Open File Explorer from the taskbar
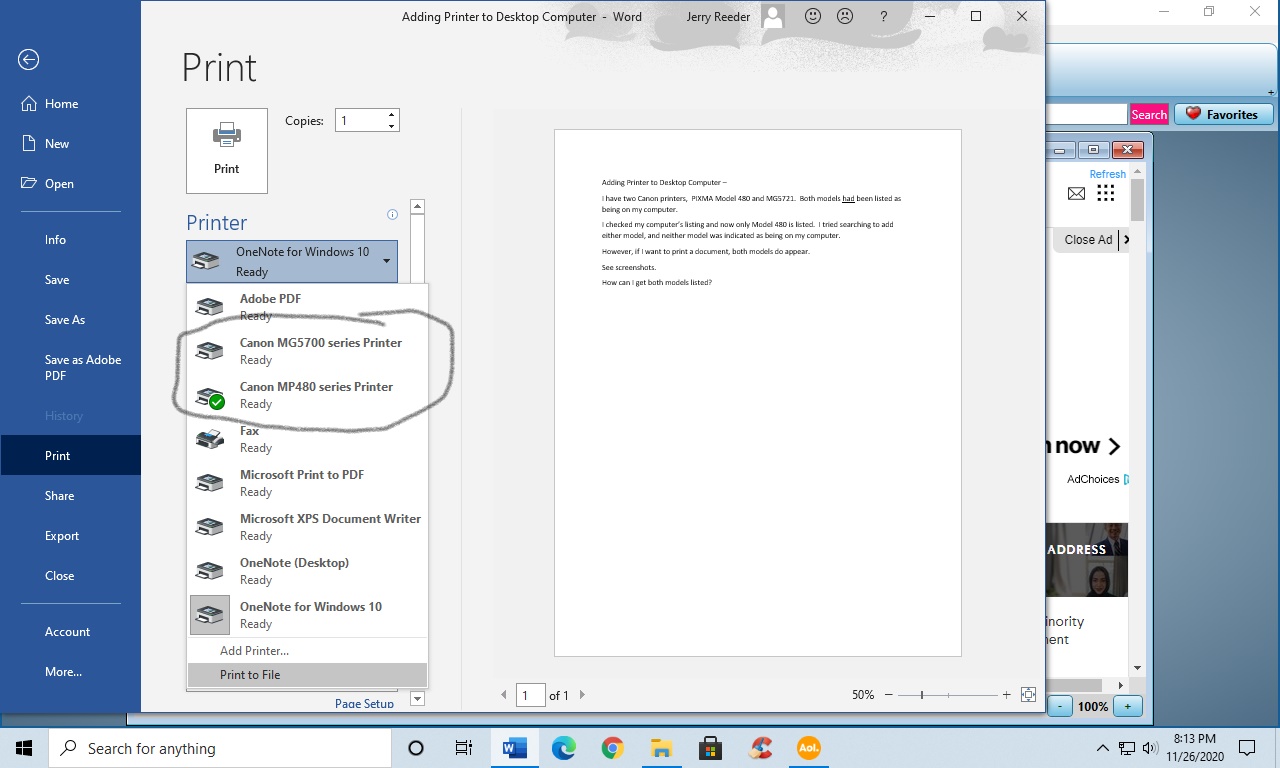Image resolution: width=1280 pixels, height=768 pixels. click(x=661, y=748)
